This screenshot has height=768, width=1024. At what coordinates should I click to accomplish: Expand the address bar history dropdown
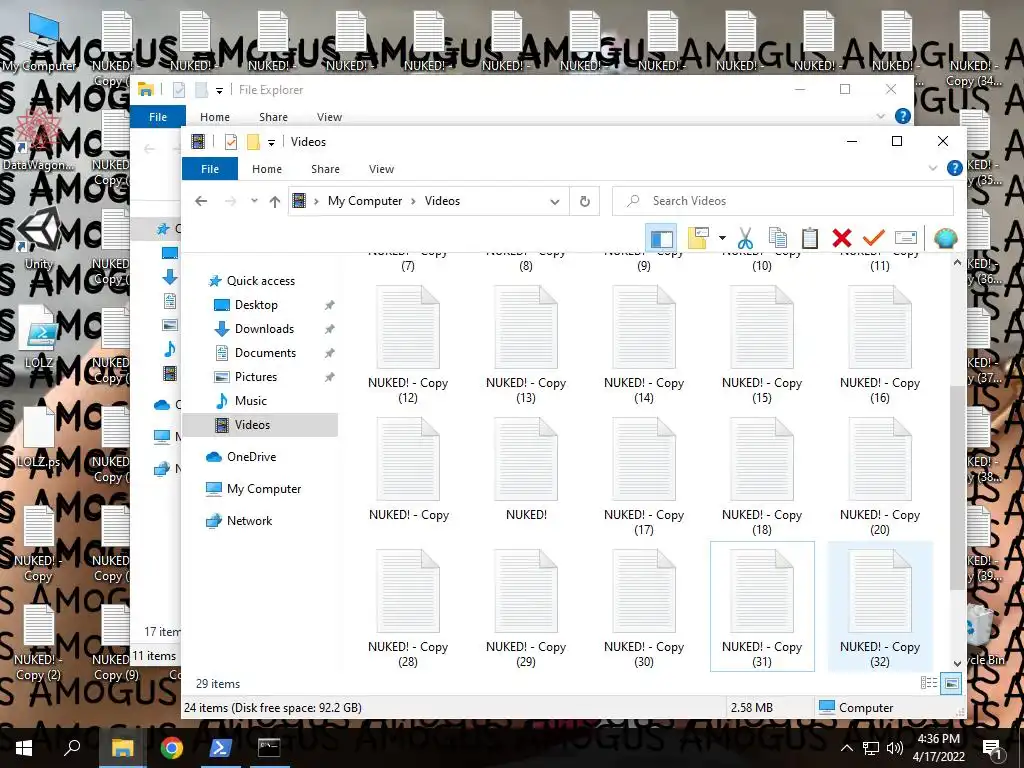point(554,201)
